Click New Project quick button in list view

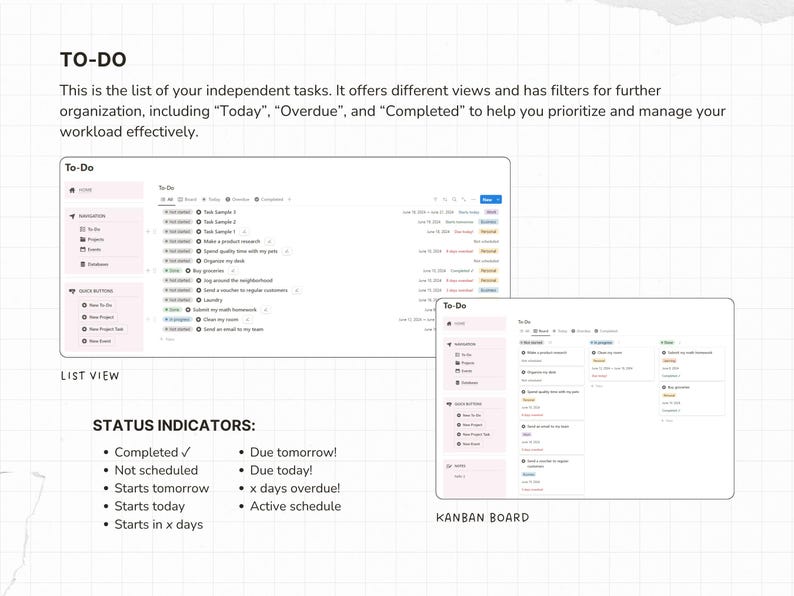[98, 317]
